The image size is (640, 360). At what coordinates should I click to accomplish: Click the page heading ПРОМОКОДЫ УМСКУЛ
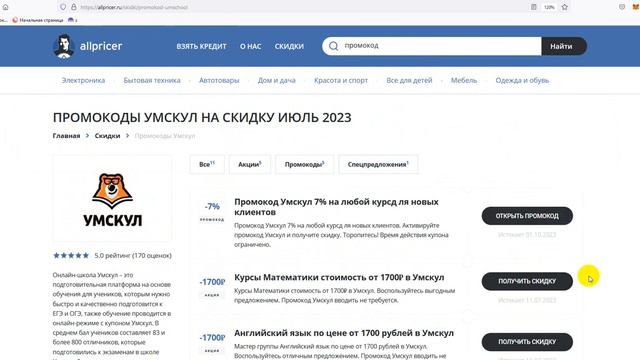(202, 118)
